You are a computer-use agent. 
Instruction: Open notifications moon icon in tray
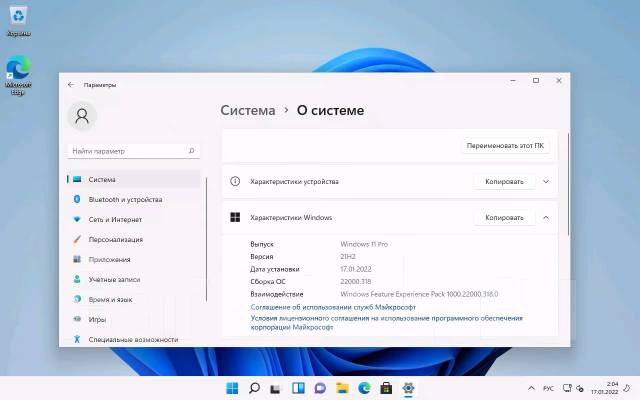pos(628,388)
